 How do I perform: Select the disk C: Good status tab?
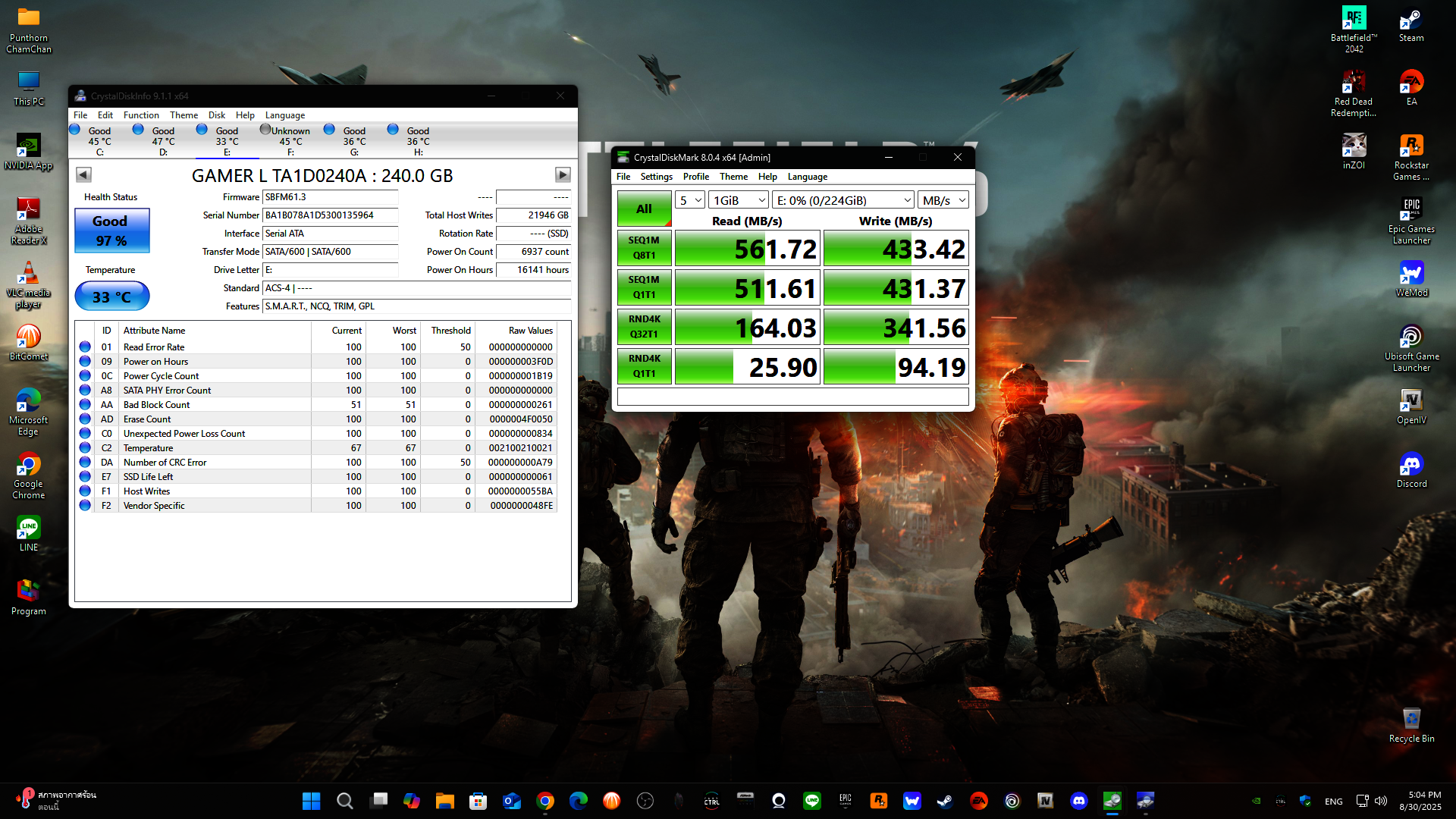99,140
